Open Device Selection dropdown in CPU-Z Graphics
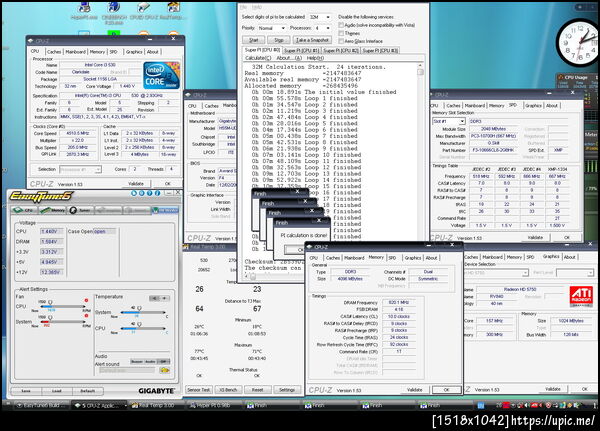The height and width of the screenshot is (431, 600). (496, 273)
